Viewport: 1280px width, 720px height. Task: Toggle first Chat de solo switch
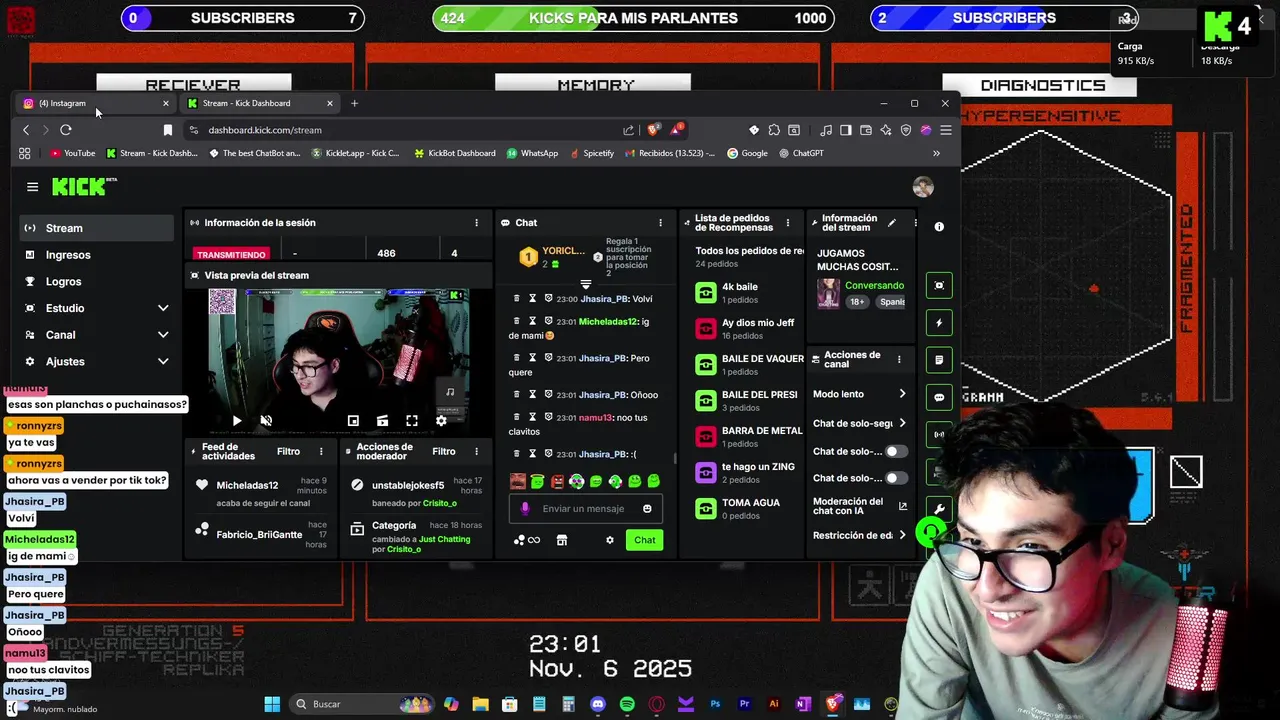[896, 451]
